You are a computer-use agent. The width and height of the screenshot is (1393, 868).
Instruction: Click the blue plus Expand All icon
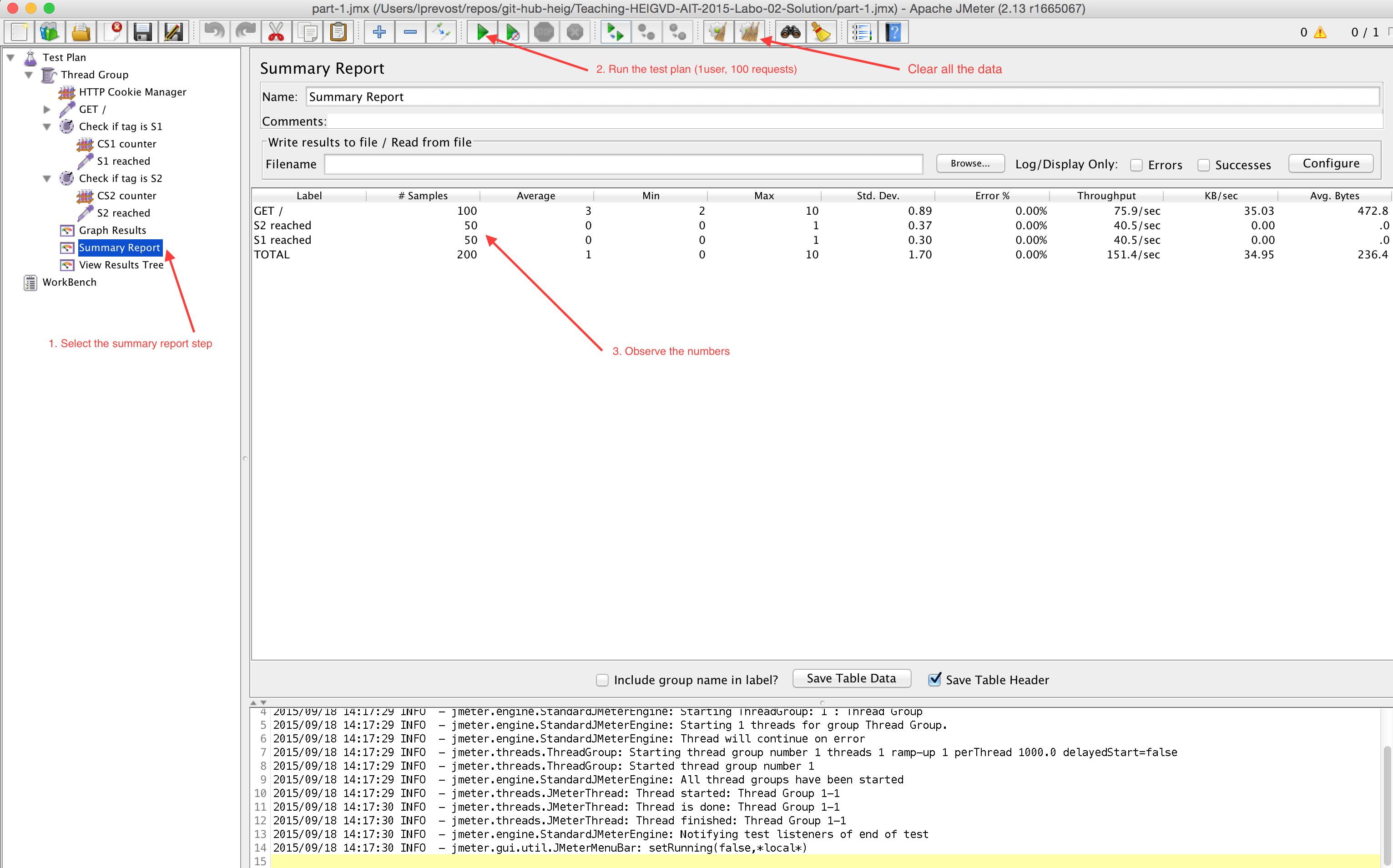click(x=379, y=32)
